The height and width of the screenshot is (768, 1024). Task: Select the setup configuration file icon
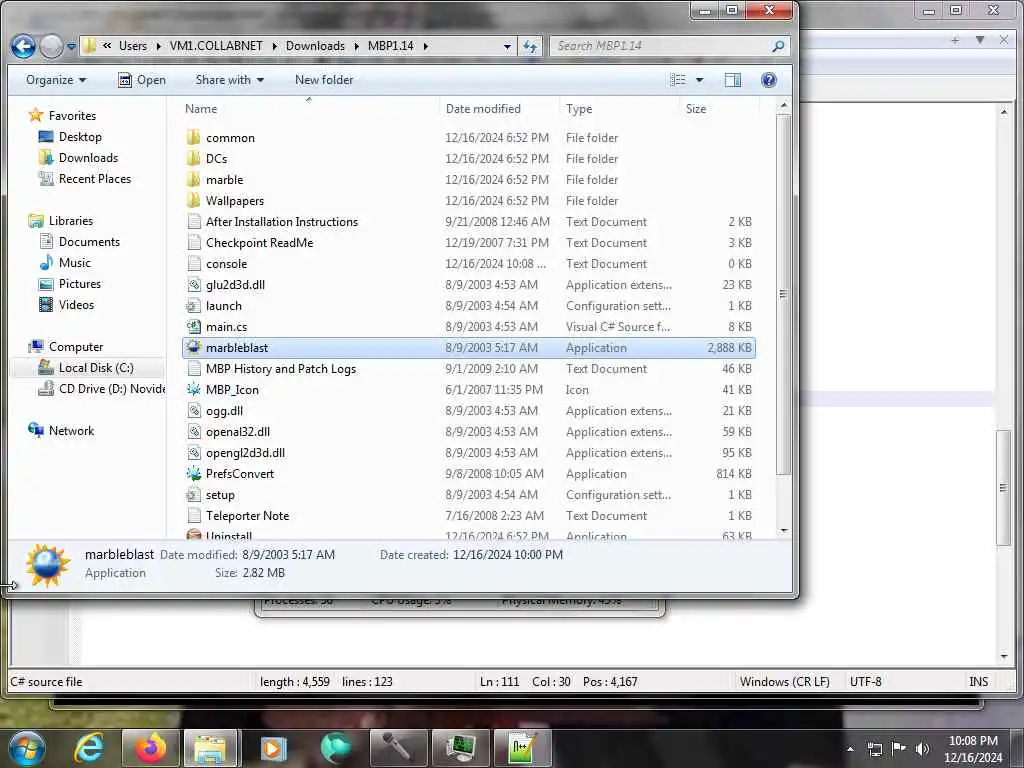click(193, 494)
